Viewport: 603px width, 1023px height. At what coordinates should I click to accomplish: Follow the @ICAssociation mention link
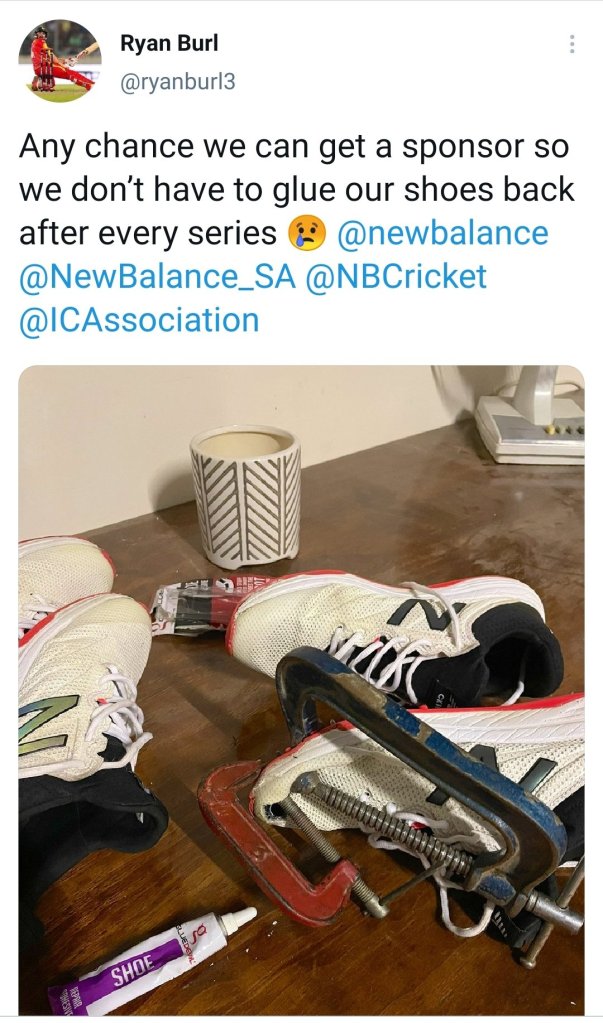pos(139,320)
